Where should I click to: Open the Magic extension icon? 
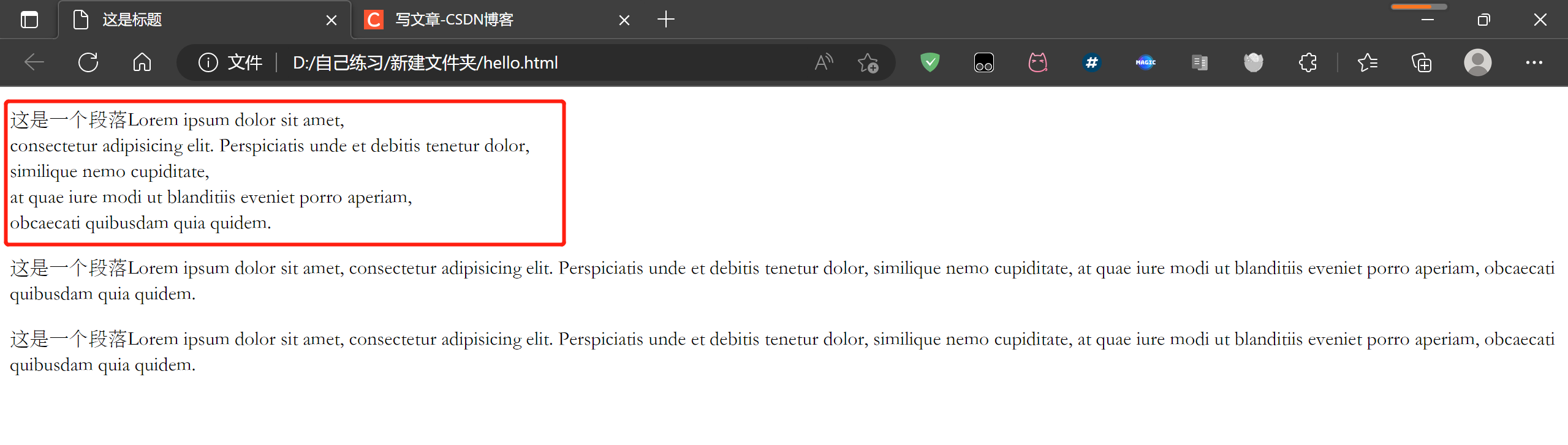pos(1146,62)
